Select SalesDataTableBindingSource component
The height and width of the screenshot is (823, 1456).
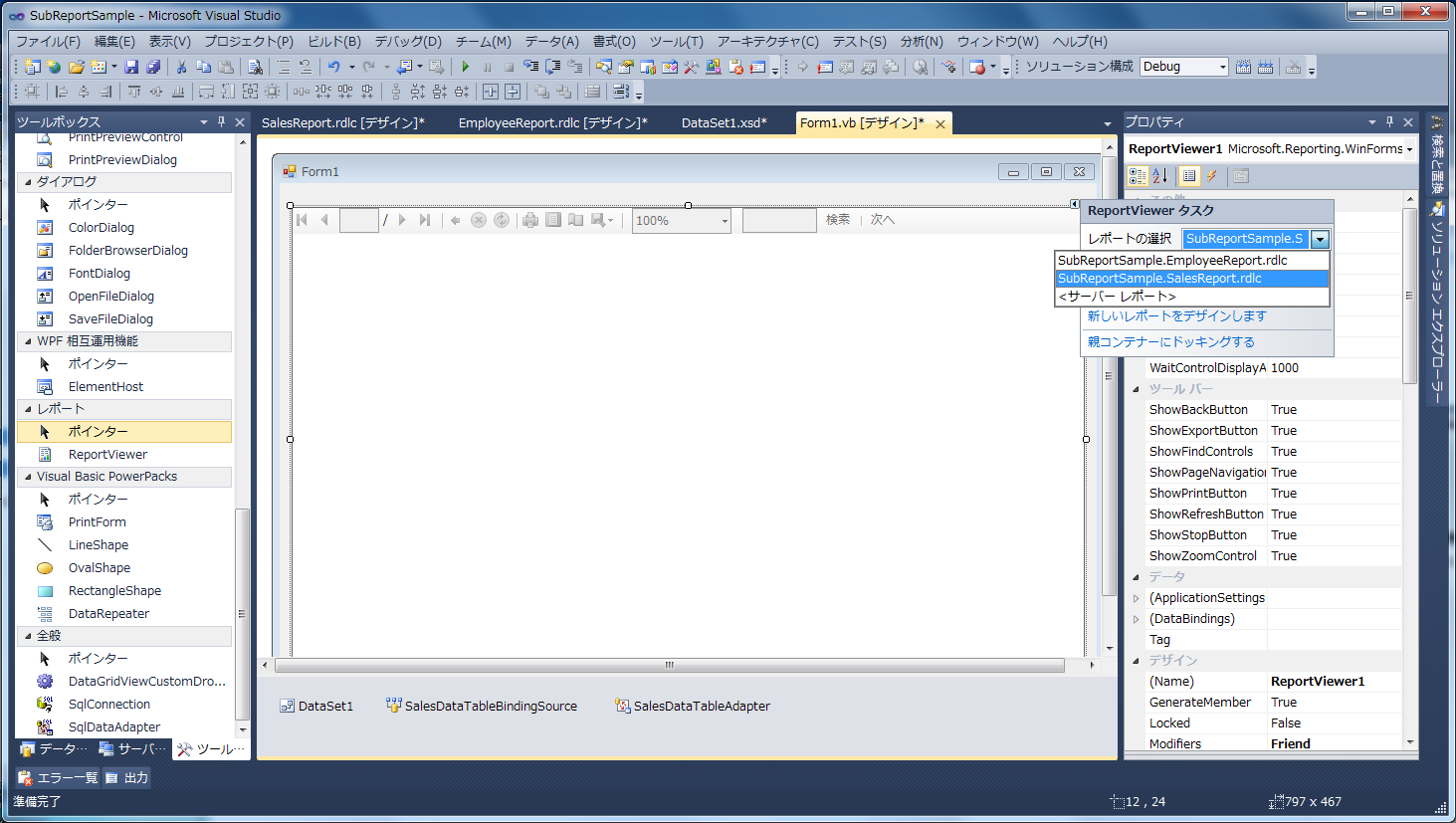pyautogui.click(x=482, y=706)
